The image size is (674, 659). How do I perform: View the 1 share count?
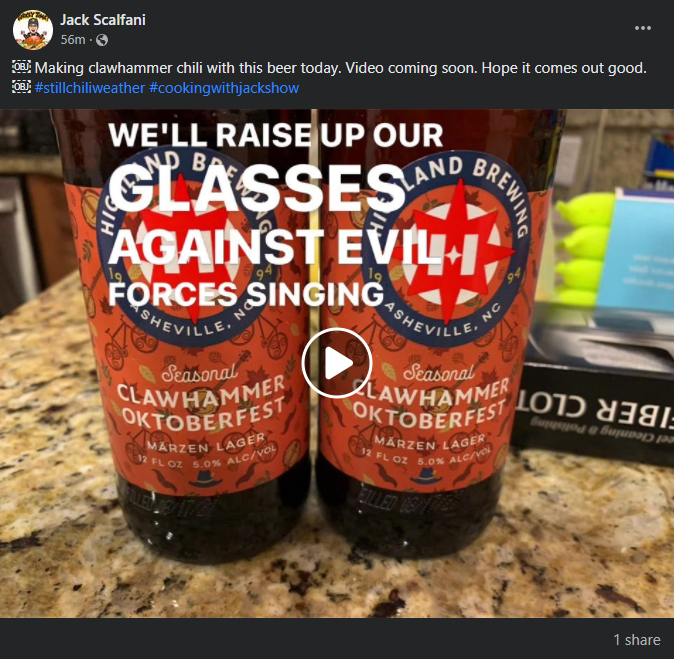[637, 640]
